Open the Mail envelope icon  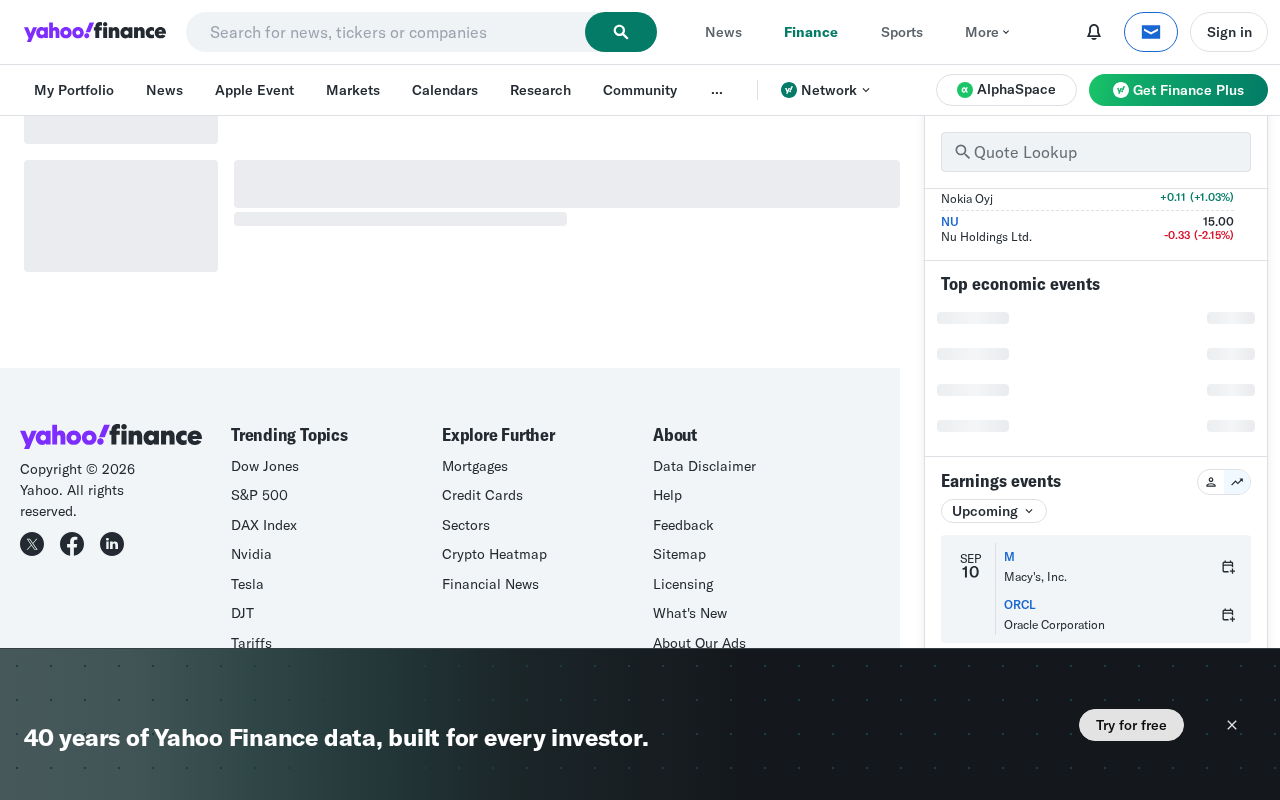click(x=1151, y=32)
